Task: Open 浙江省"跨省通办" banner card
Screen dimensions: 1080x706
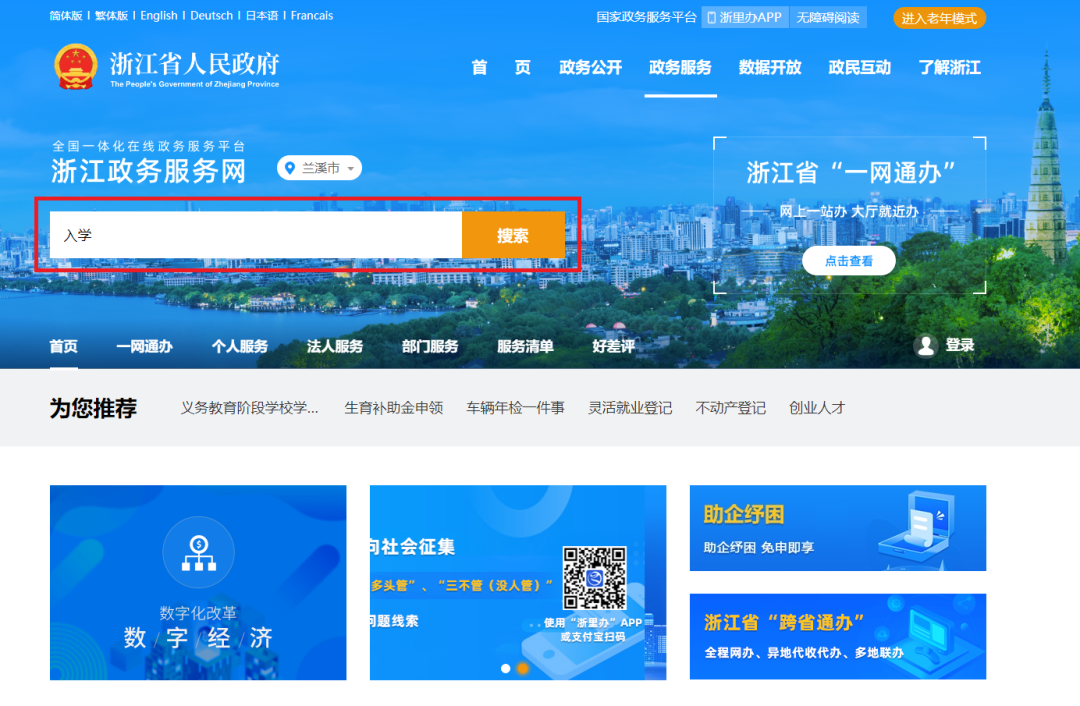Action: pos(838,636)
